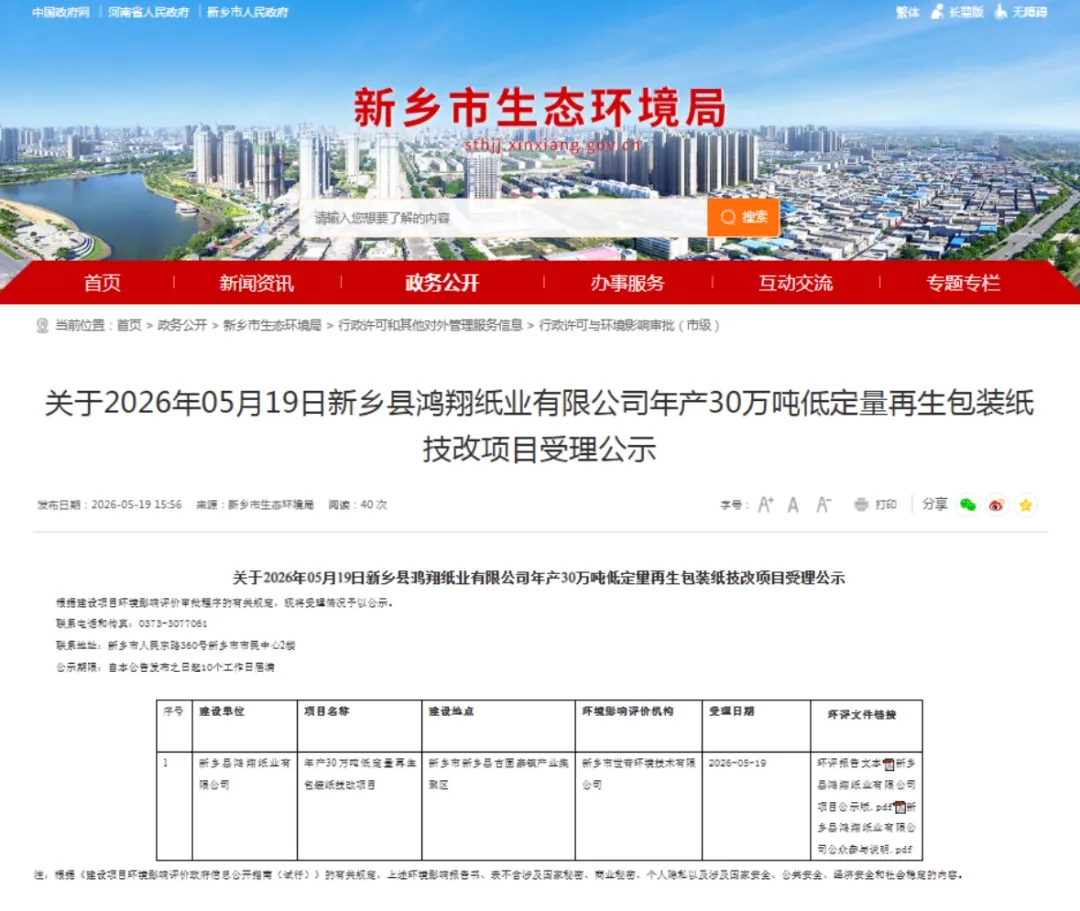Click the 新乡市生态环境局 site title banner

(x=540, y=108)
